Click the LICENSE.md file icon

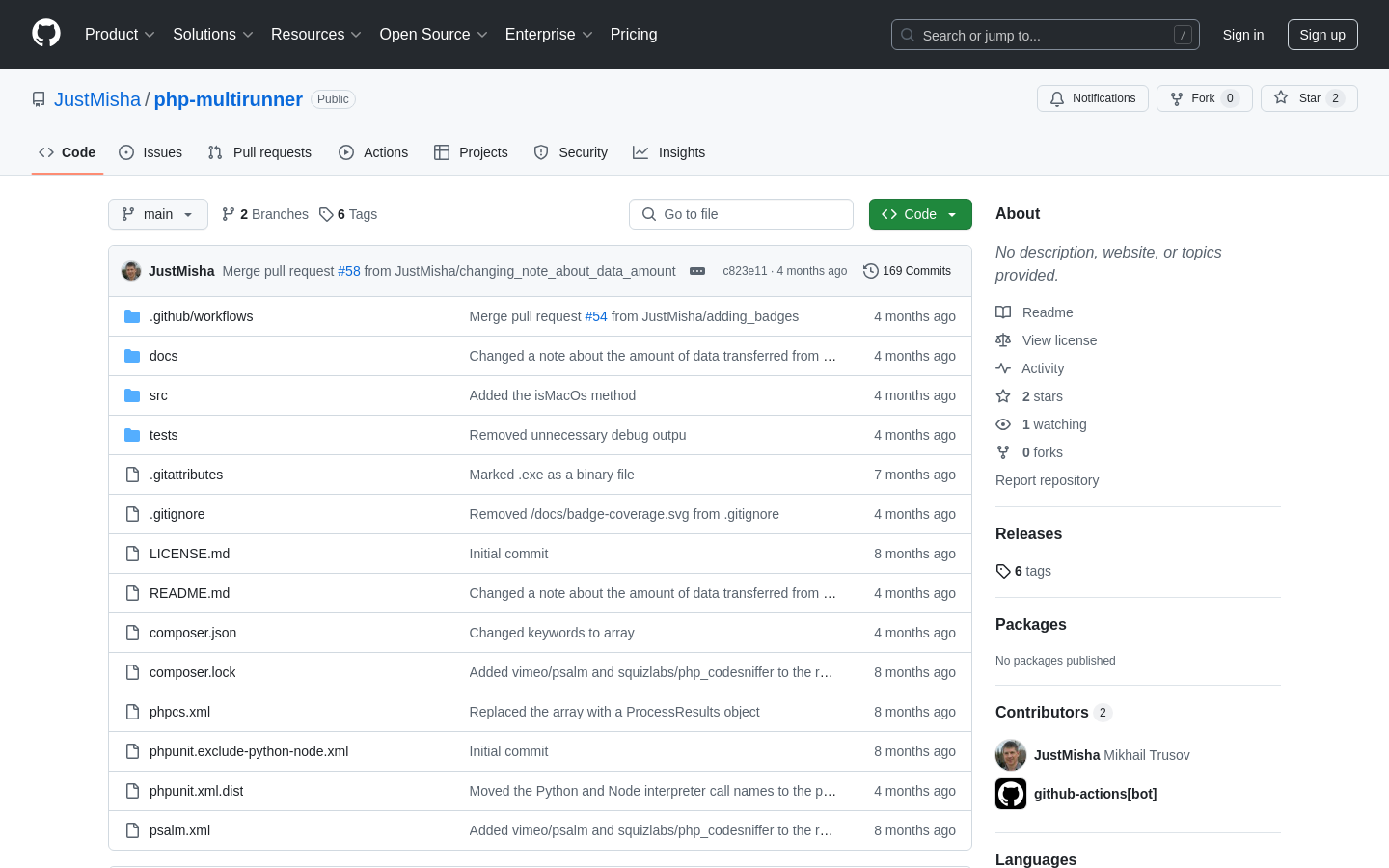132,554
